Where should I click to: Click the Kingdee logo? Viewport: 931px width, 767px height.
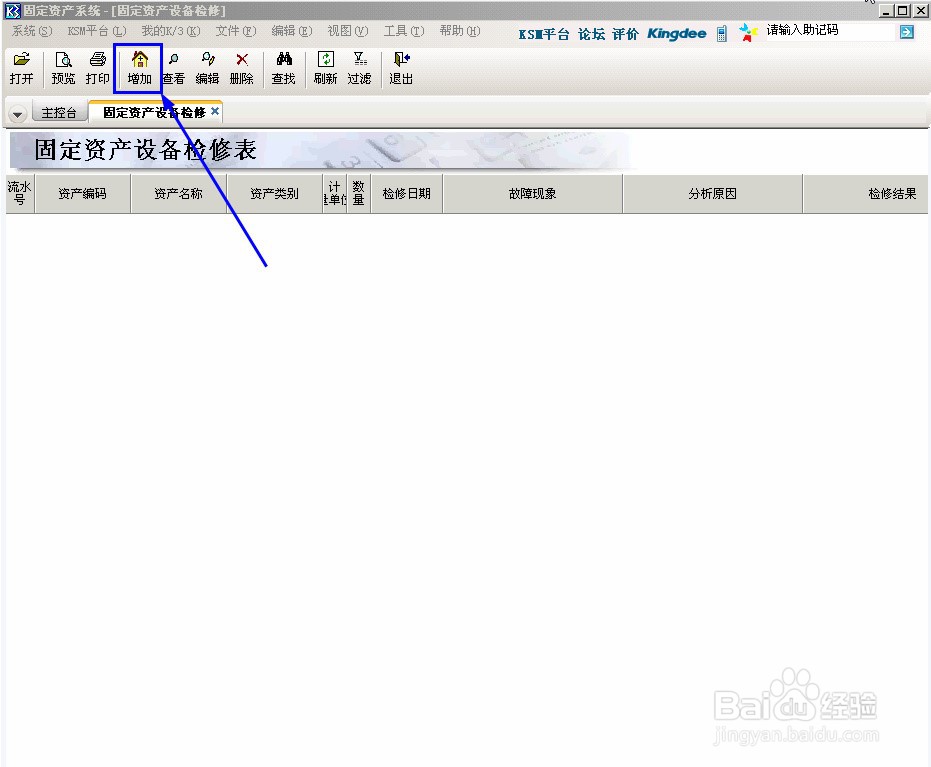676,33
